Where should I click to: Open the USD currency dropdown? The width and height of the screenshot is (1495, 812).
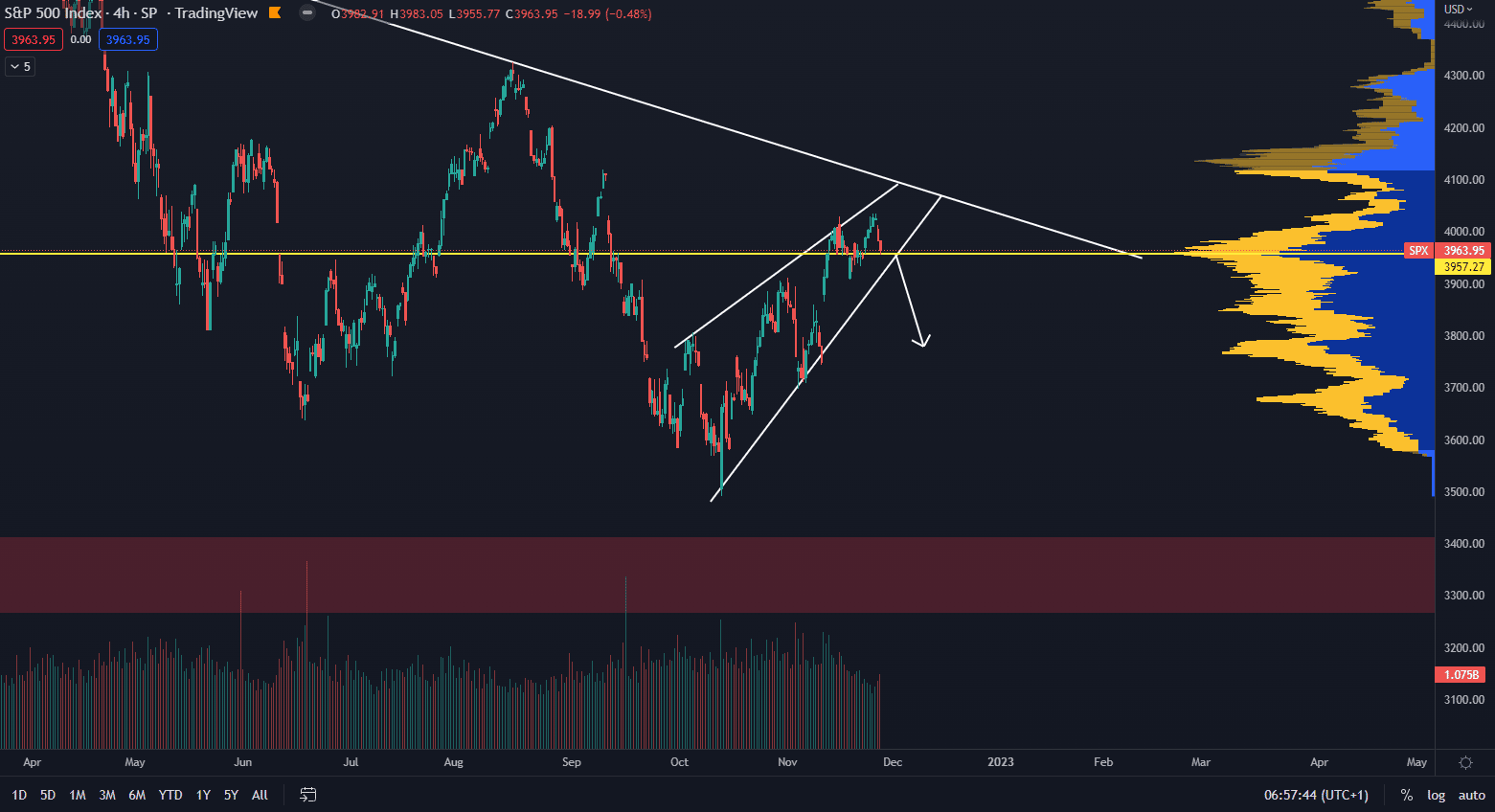tap(1459, 10)
